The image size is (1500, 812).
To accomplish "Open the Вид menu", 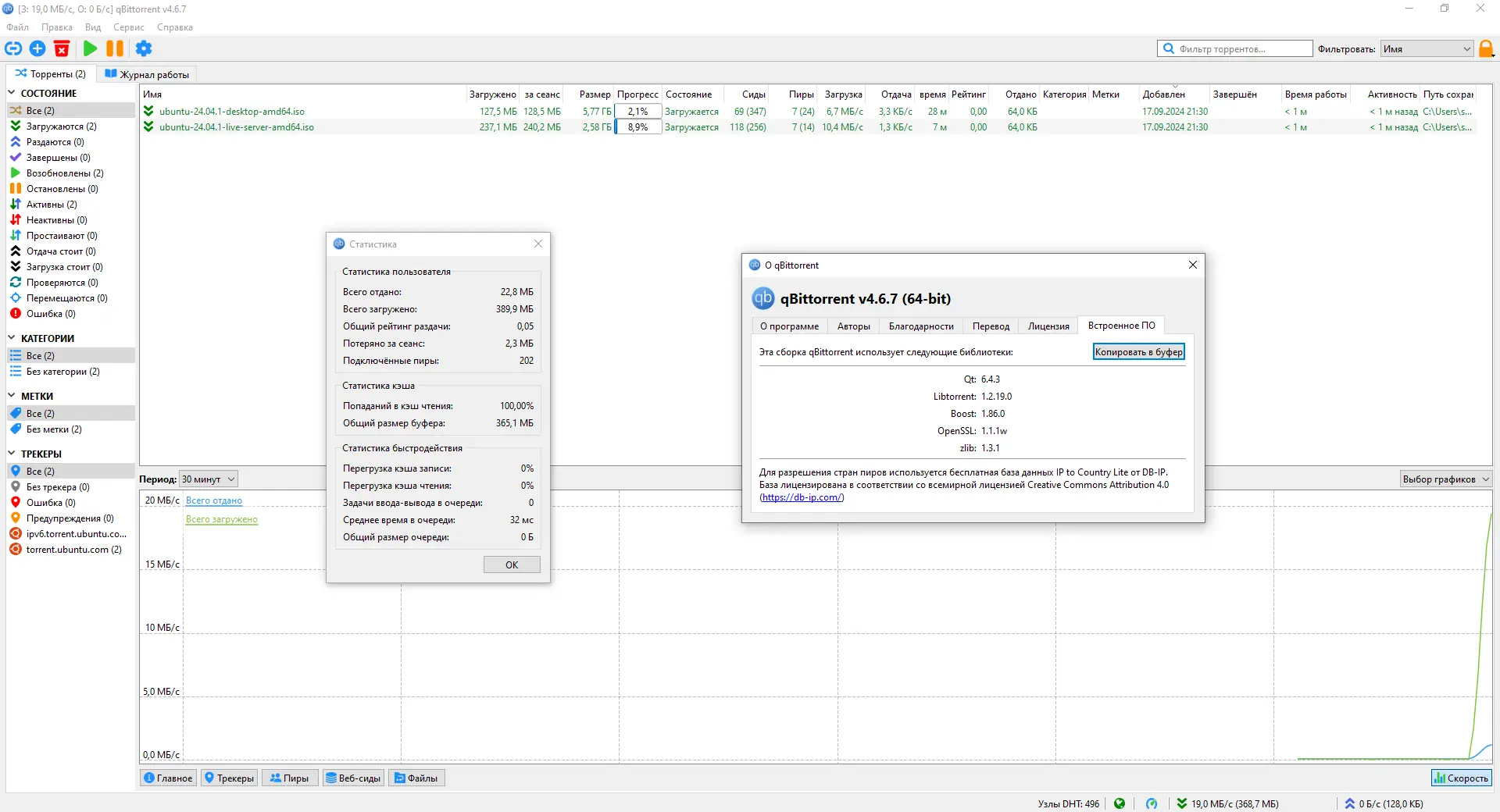I will [x=93, y=27].
